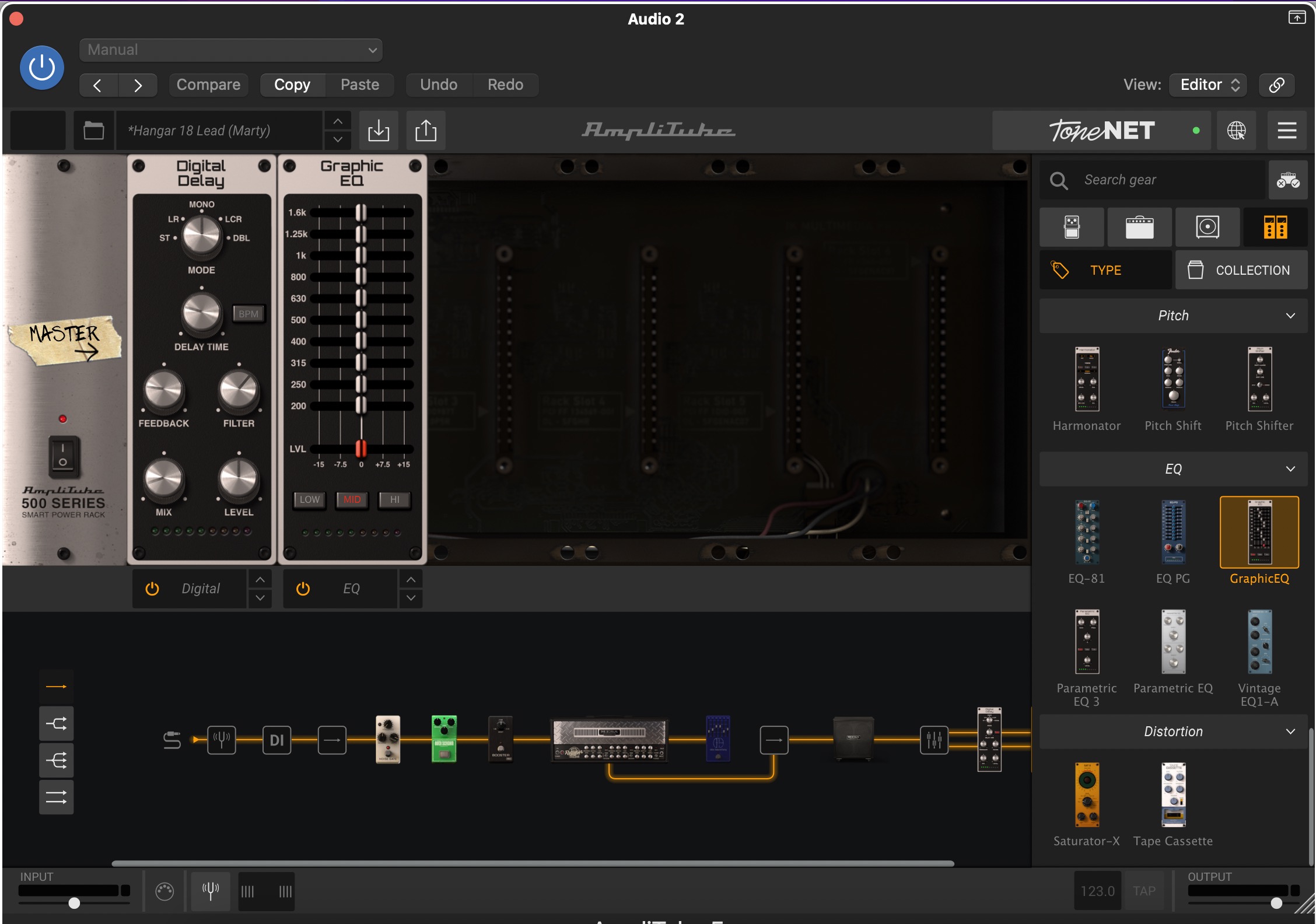Select the amplifier gear category icon
Image resolution: width=1316 pixels, height=924 pixels.
click(x=1139, y=227)
